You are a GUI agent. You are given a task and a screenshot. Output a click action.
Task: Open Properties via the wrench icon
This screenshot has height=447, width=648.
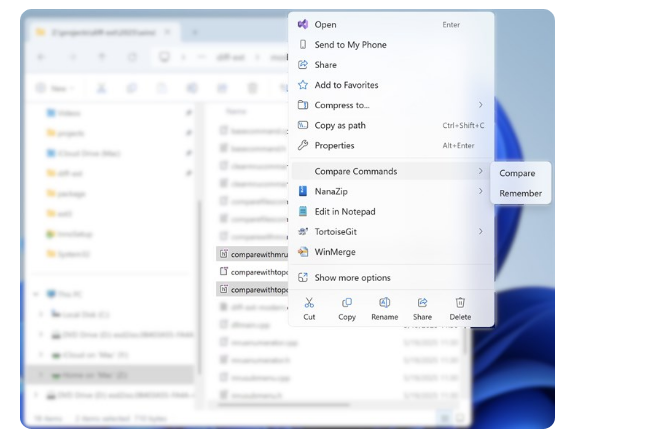(x=303, y=145)
